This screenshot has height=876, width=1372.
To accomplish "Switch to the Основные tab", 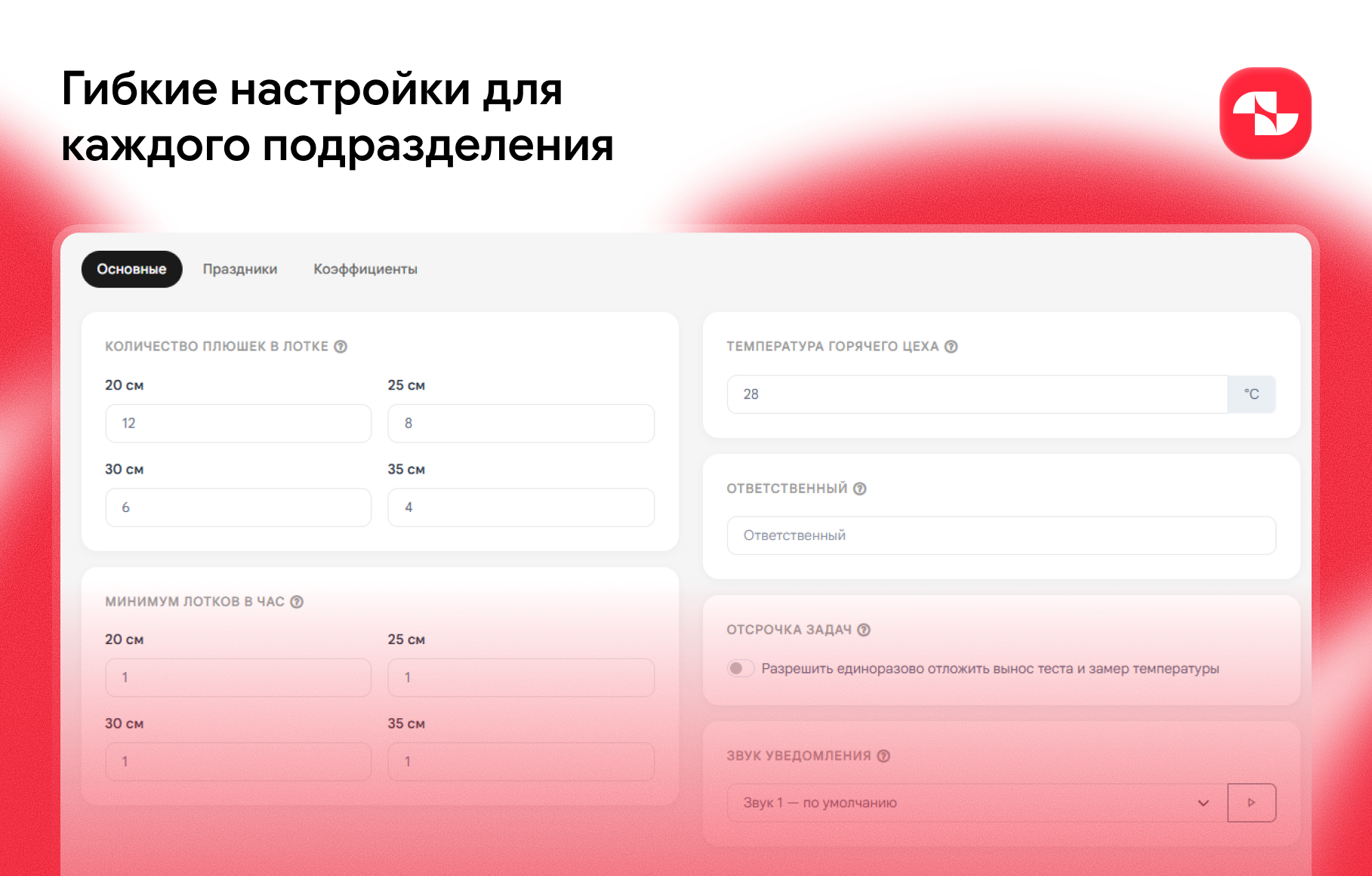I will [131, 270].
